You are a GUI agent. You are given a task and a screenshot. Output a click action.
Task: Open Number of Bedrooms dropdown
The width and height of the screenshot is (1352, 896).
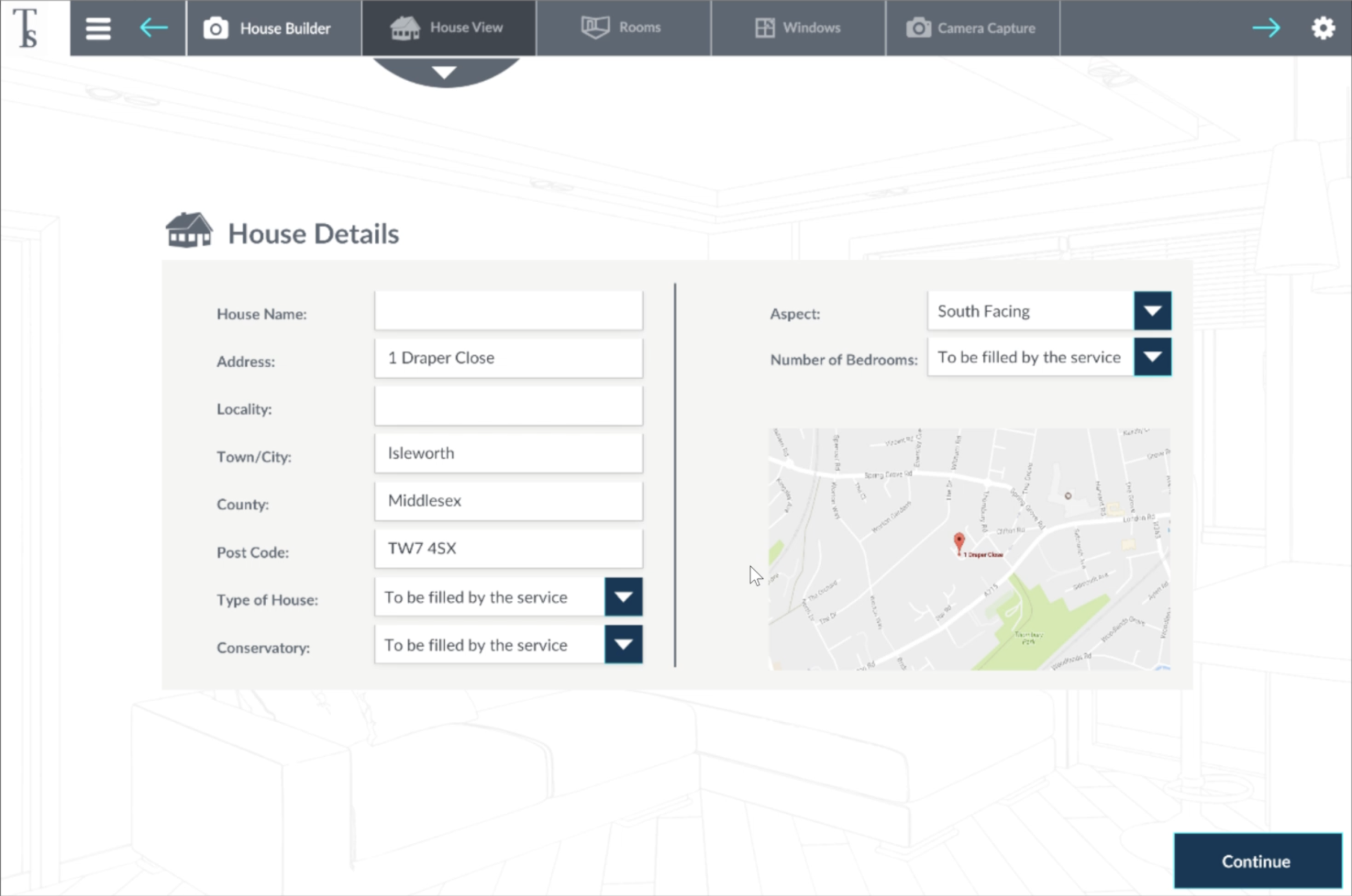(1152, 357)
